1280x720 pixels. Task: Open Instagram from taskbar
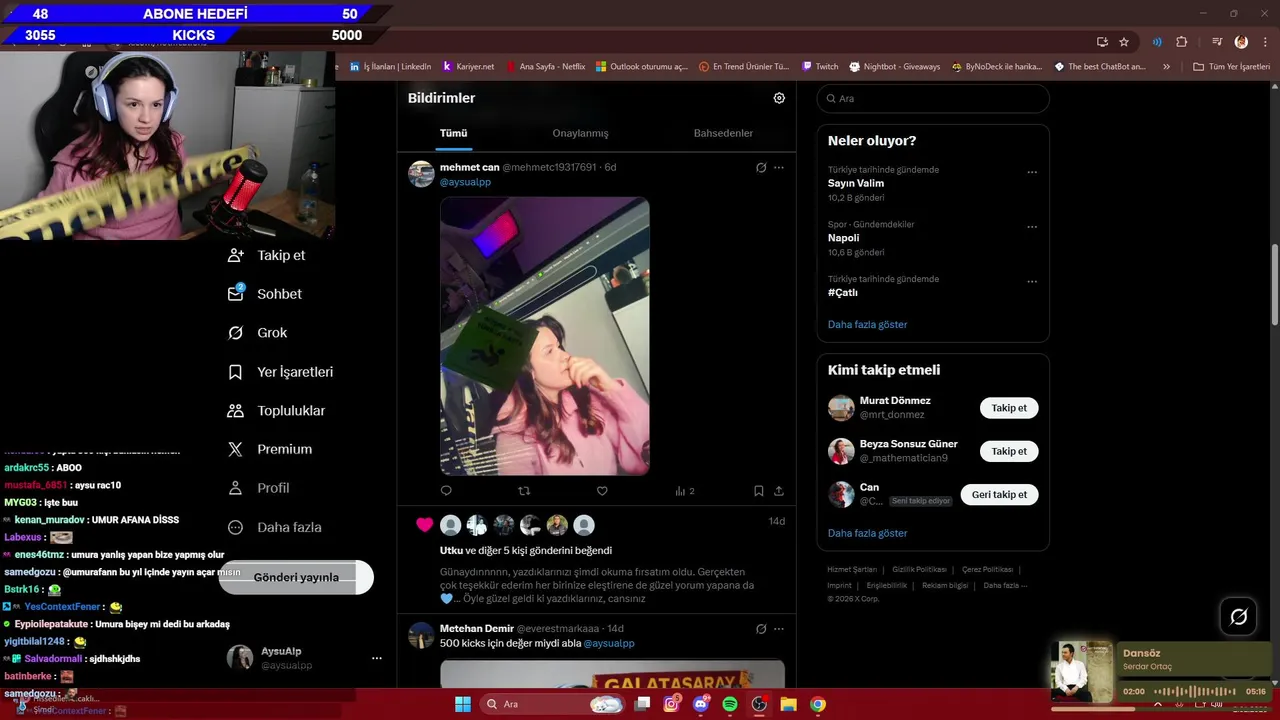tap(672, 704)
